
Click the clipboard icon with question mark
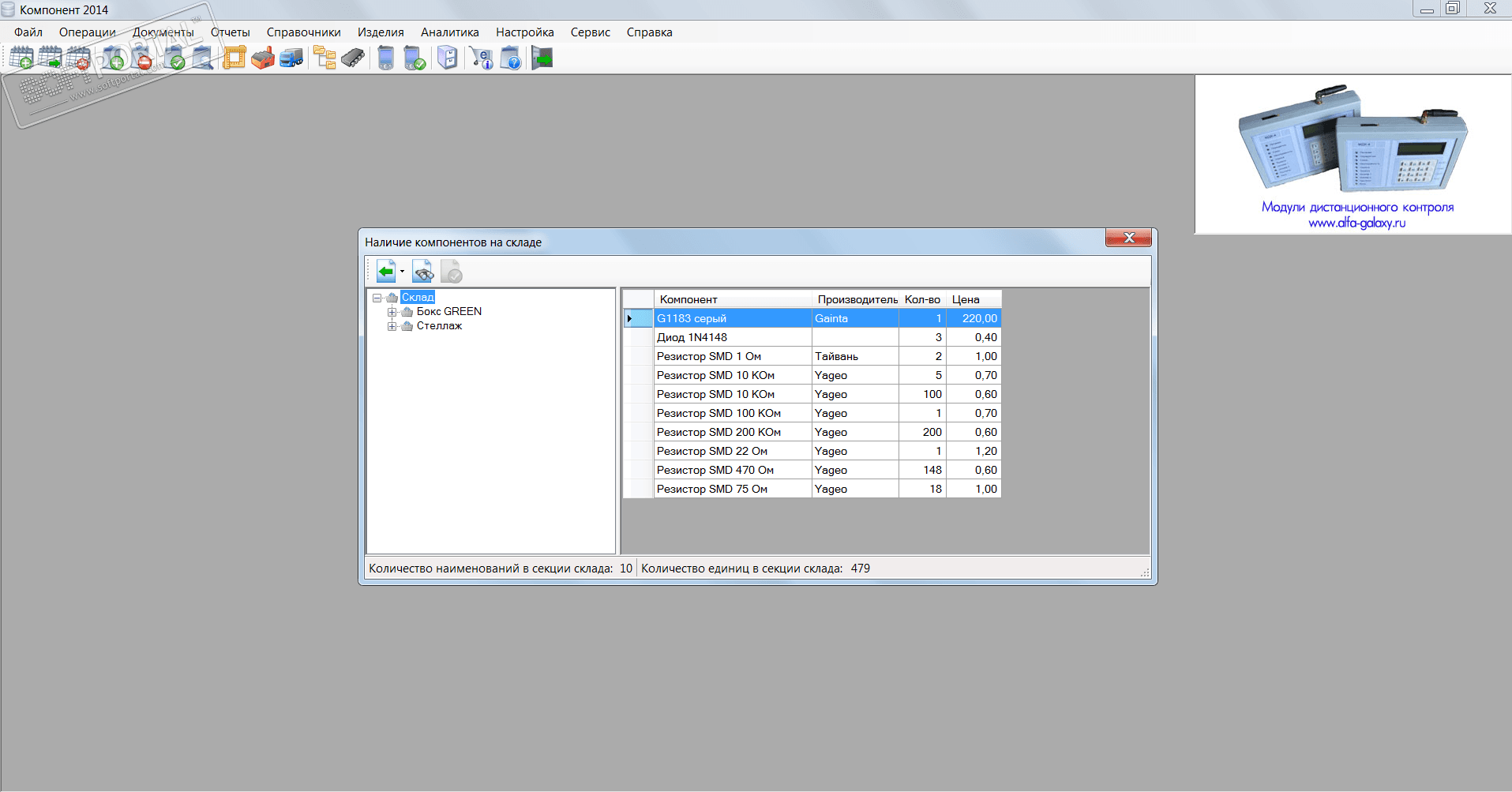click(x=511, y=58)
